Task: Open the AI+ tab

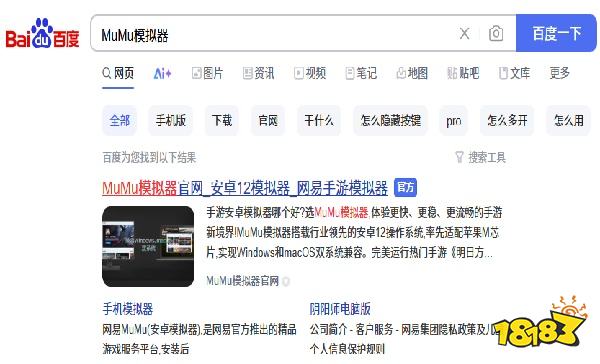Action: pyautogui.click(x=162, y=73)
